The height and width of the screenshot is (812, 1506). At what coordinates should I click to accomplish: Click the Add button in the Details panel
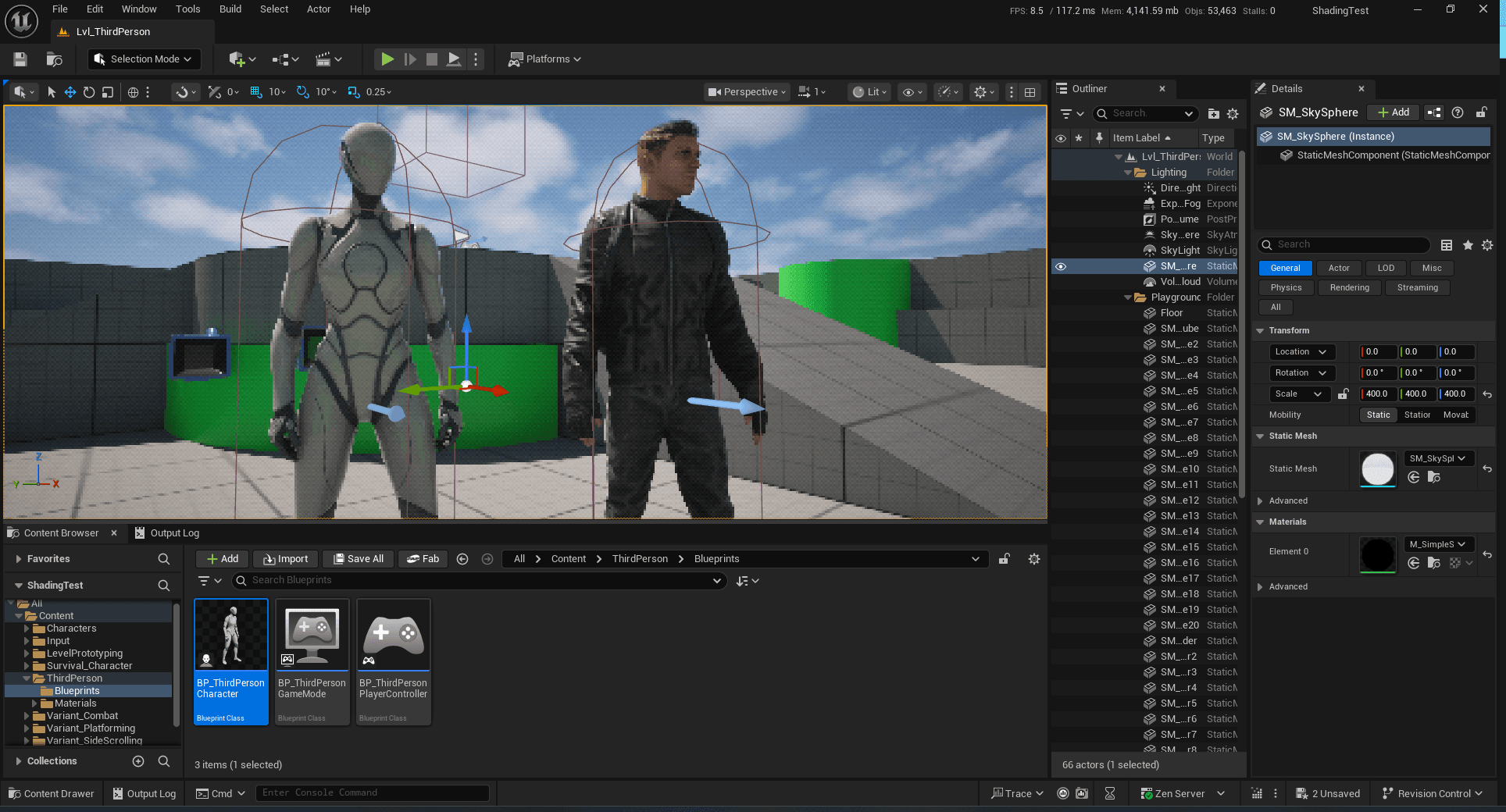1393,112
